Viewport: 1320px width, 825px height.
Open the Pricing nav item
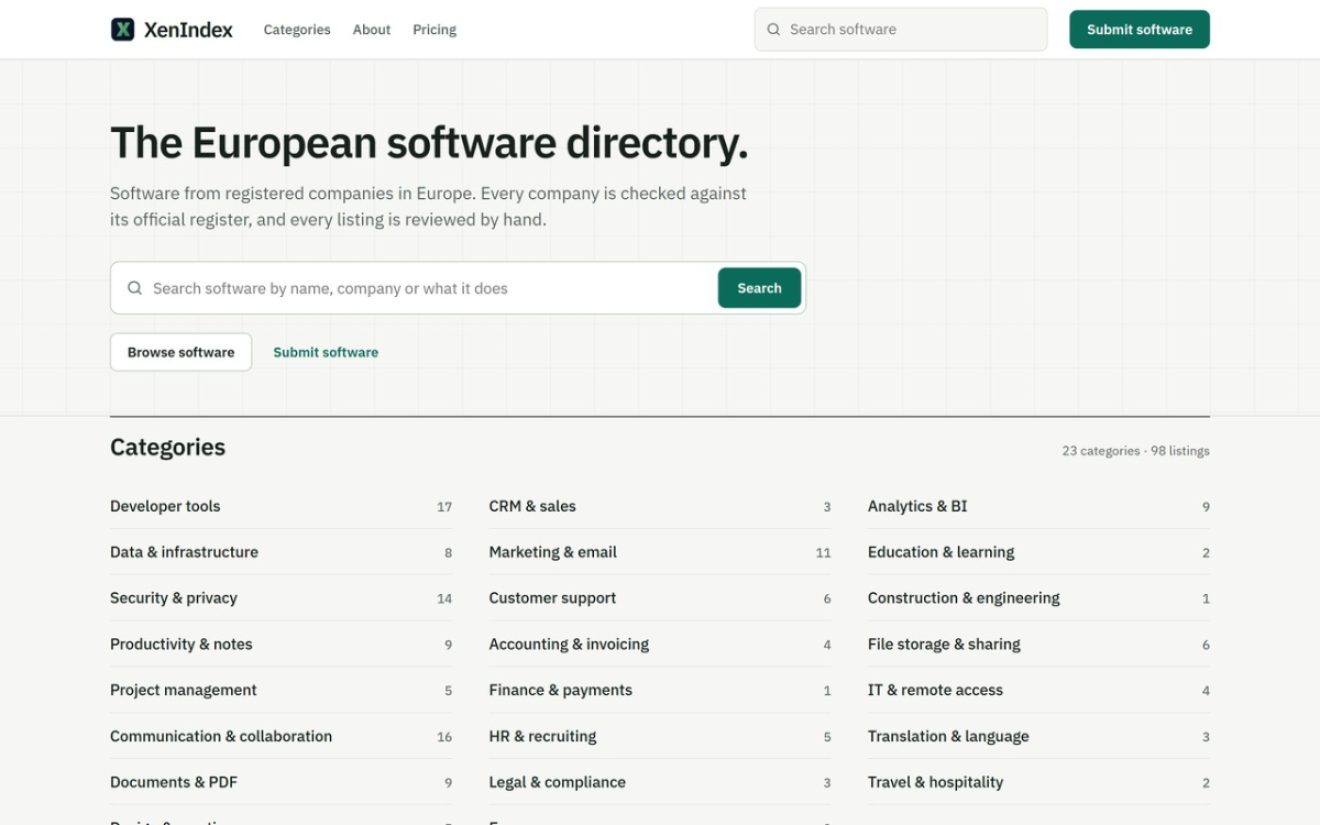434,30
